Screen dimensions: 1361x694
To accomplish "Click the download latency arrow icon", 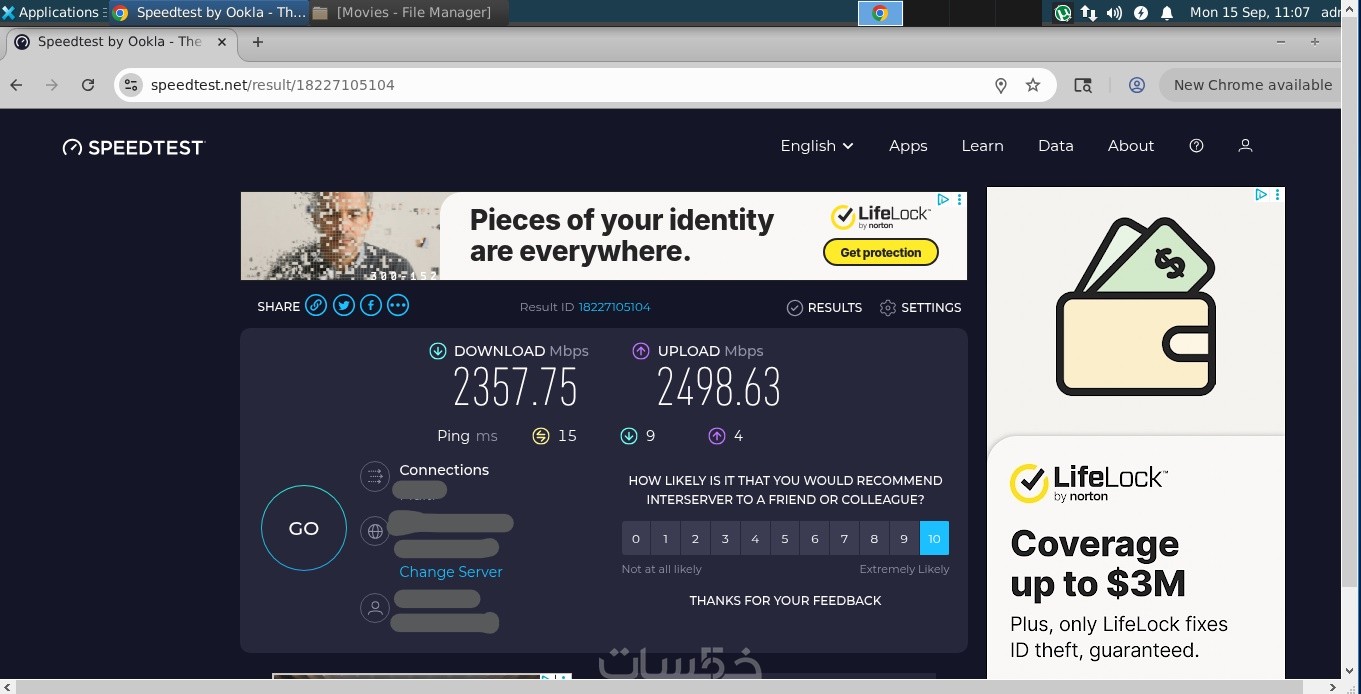I will click(x=629, y=436).
